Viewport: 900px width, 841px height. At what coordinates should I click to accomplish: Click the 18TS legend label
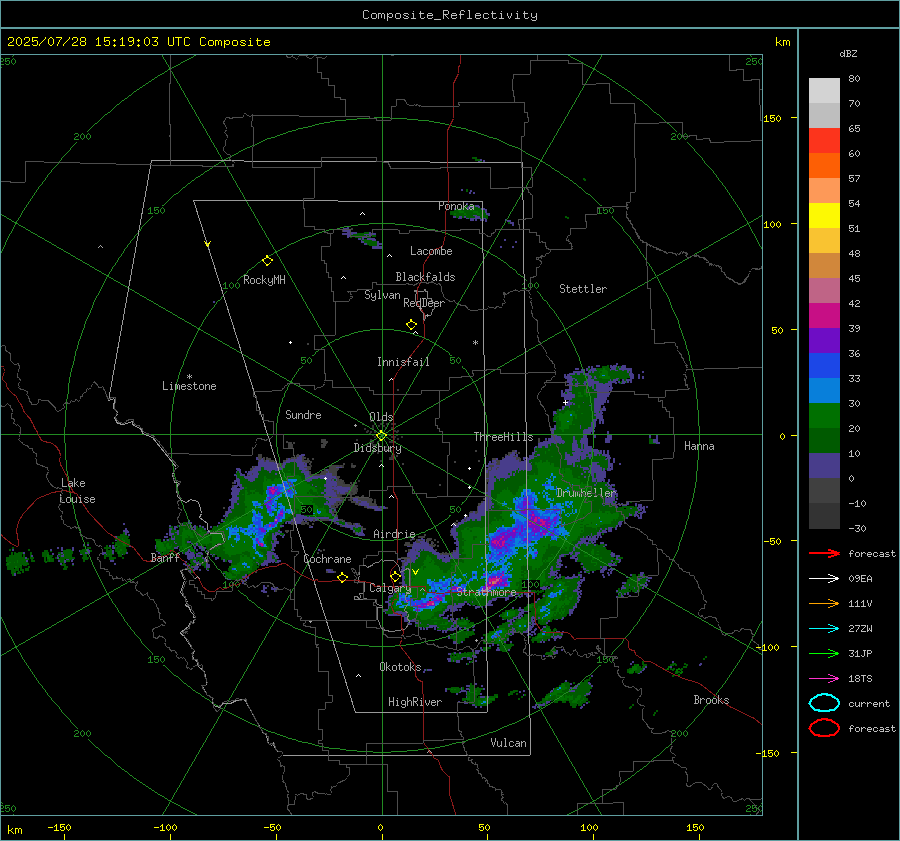click(860, 679)
